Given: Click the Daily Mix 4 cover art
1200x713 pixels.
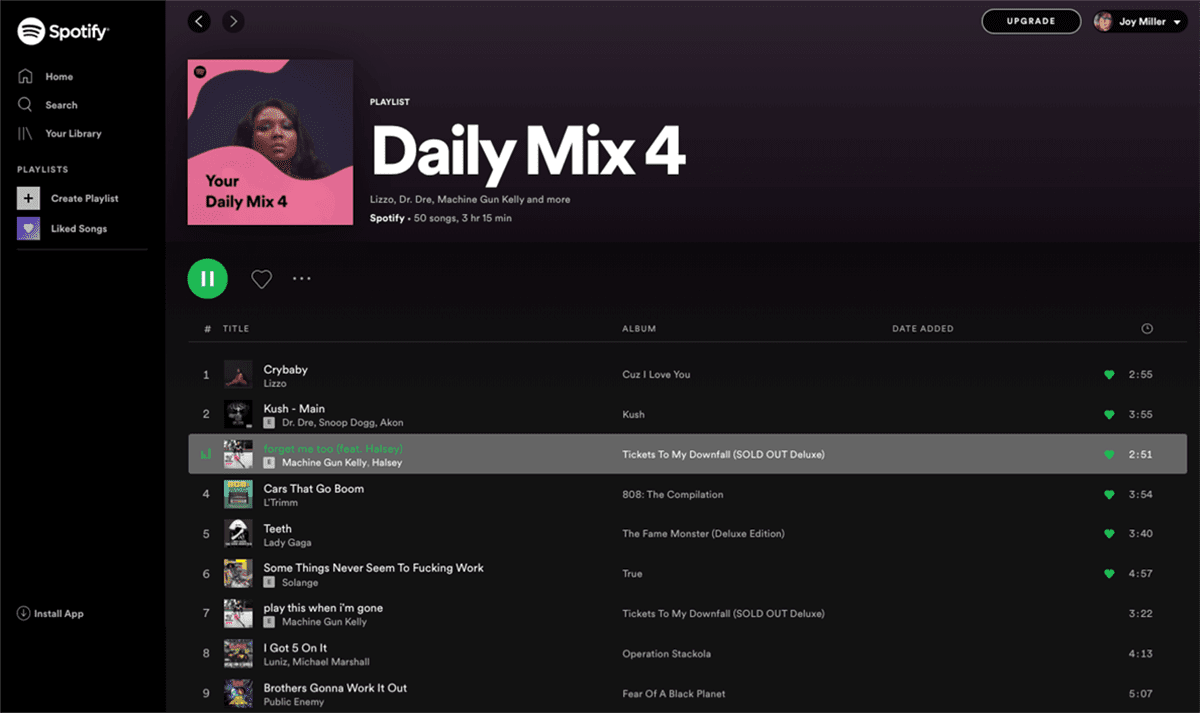Looking at the screenshot, I should coord(270,142).
